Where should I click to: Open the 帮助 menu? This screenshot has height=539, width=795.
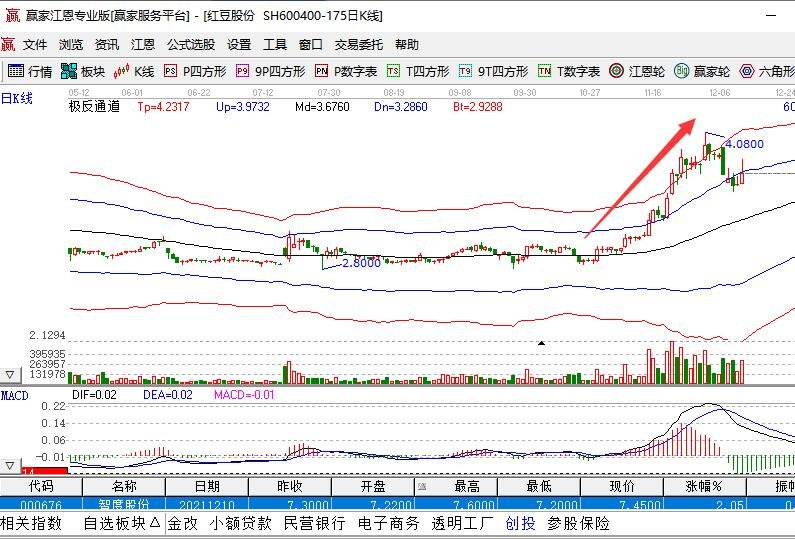coord(407,45)
